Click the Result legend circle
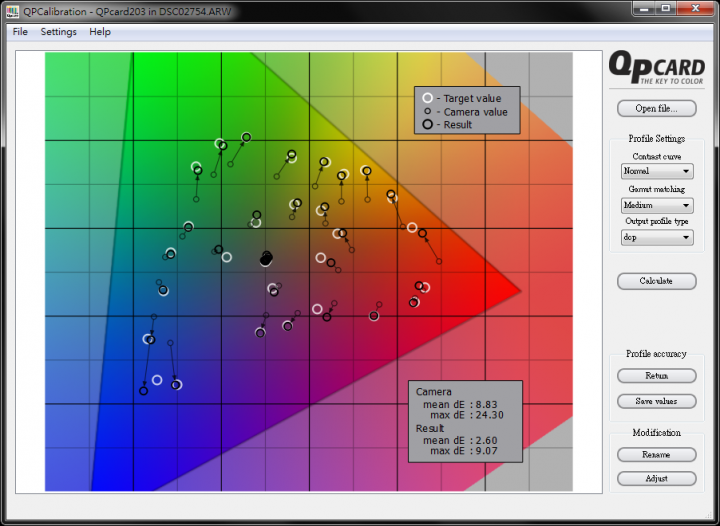720x526 pixels. point(428,124)
